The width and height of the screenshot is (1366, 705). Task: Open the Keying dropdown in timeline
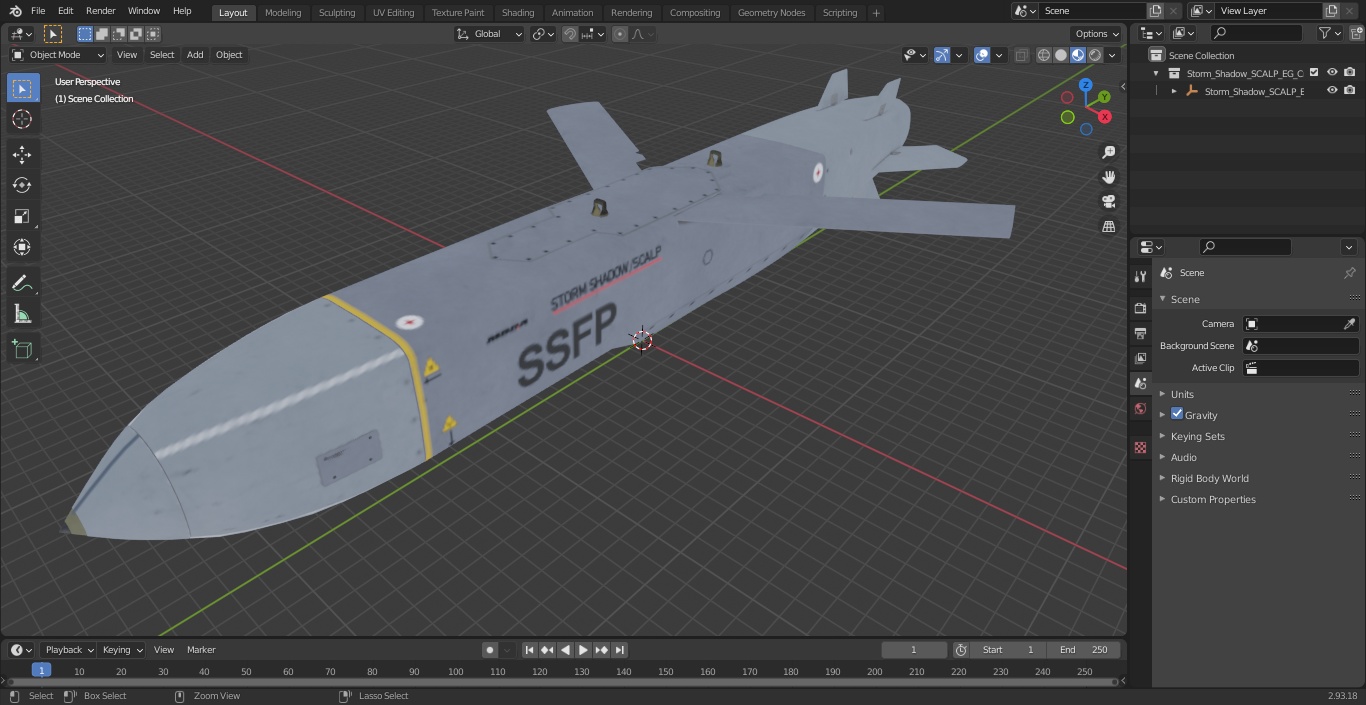point(122,650)
